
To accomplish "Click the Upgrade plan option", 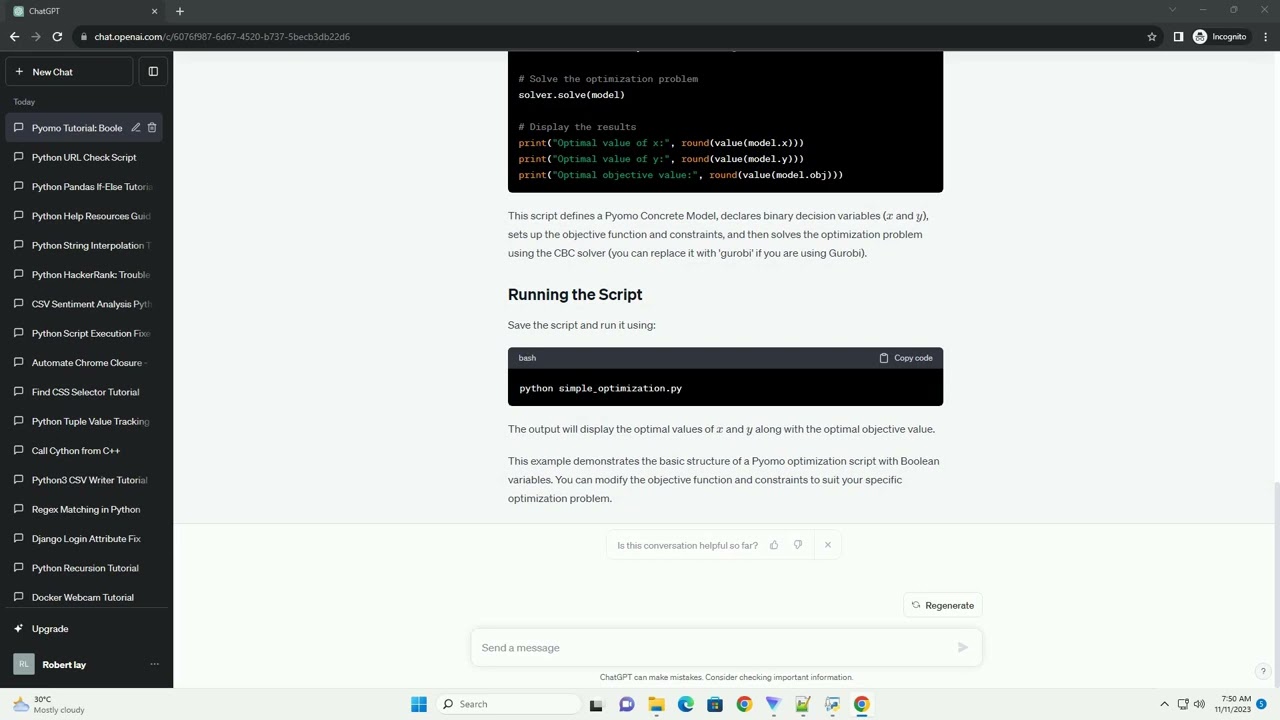I will point(86,629).
